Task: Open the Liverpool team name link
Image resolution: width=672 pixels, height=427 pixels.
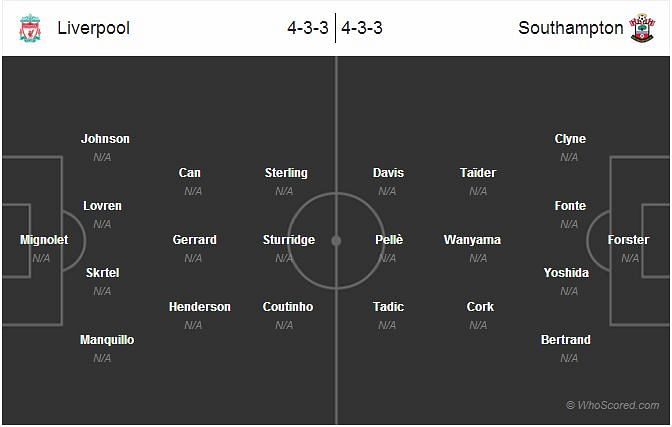Action: click(93, 28)
